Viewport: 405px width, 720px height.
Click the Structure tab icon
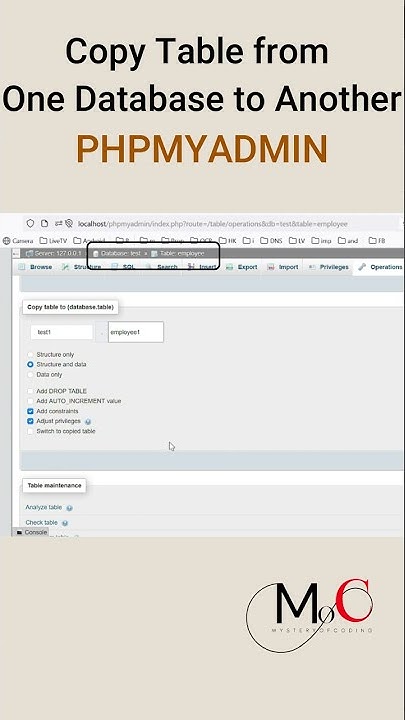66,267
